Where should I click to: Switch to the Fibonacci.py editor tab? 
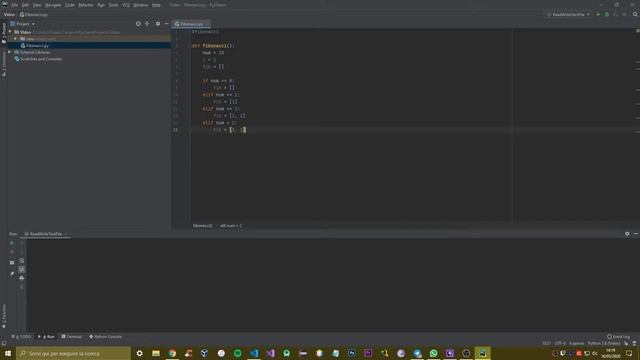click(191, 24)
